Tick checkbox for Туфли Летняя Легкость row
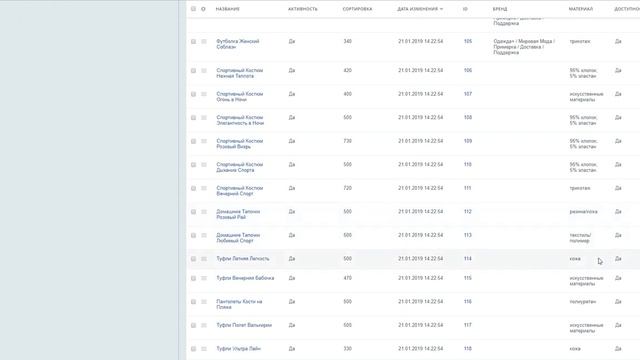The height and width of the screenshot is (360, 640). 193,259
